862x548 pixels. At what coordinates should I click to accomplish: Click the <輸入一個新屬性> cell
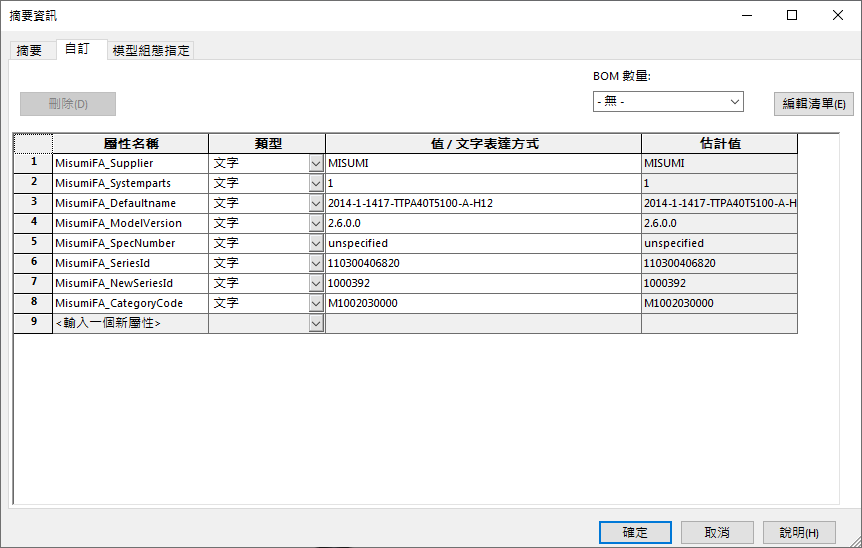(130, 323)
